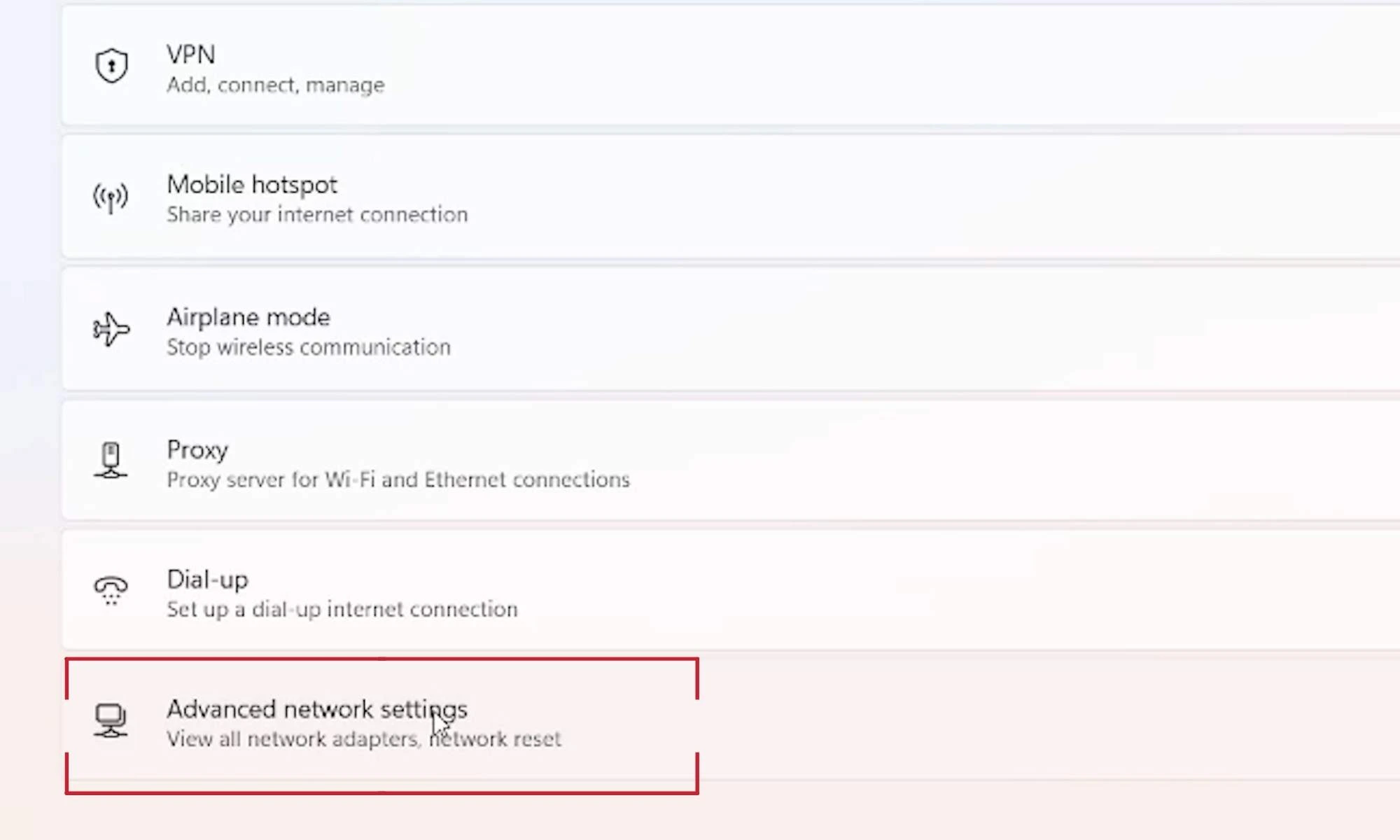Click 'Set up a dial-up internet connection'

(342, 609)
